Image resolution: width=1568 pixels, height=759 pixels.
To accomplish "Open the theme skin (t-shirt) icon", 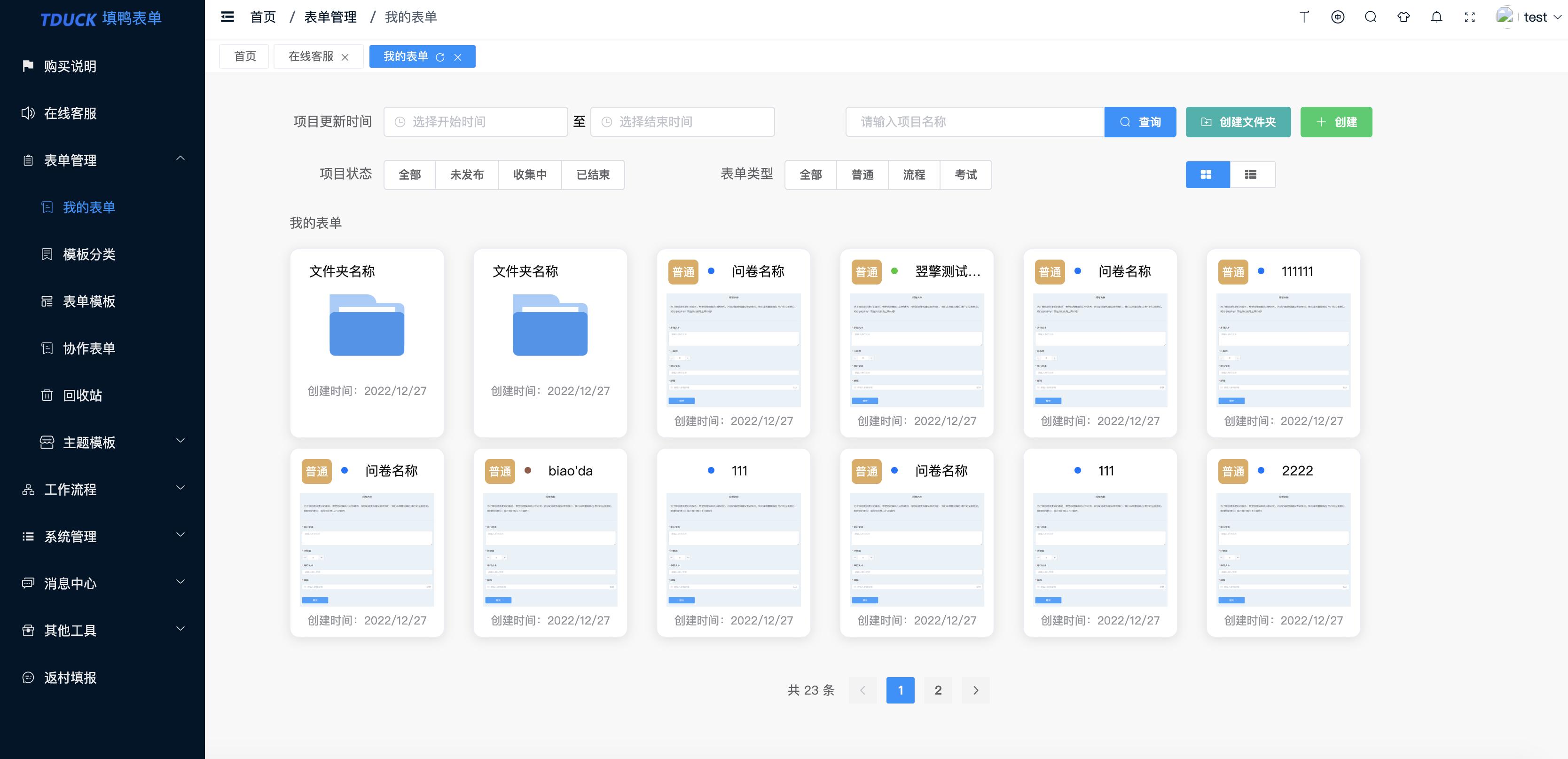I will tap(1403, 17).
